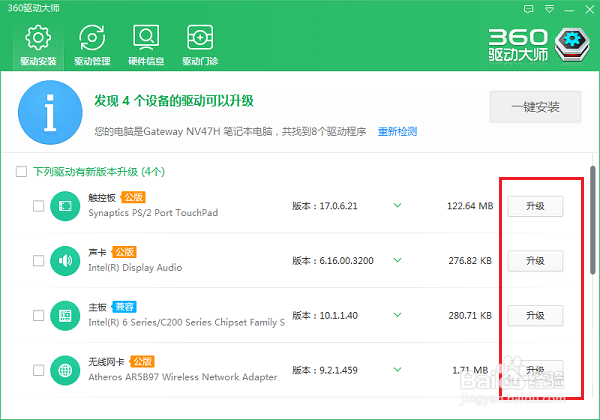Expand version dropdown for 6.16.00.3200
Image resolution: width=600 pixels, height=420 pixels.
click(398, 260)
